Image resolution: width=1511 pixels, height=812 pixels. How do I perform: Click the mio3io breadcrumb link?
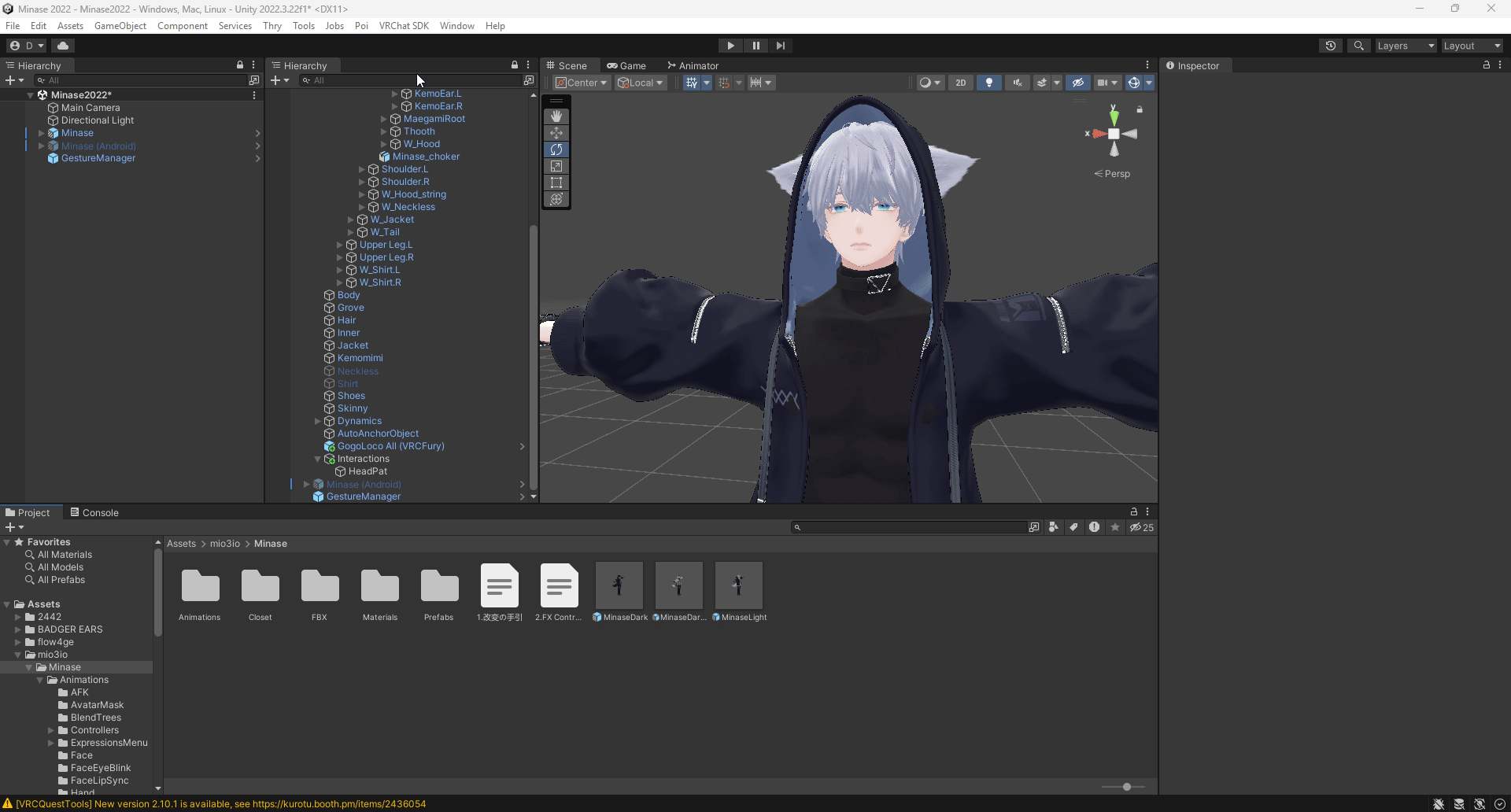(x=225, y=544)
